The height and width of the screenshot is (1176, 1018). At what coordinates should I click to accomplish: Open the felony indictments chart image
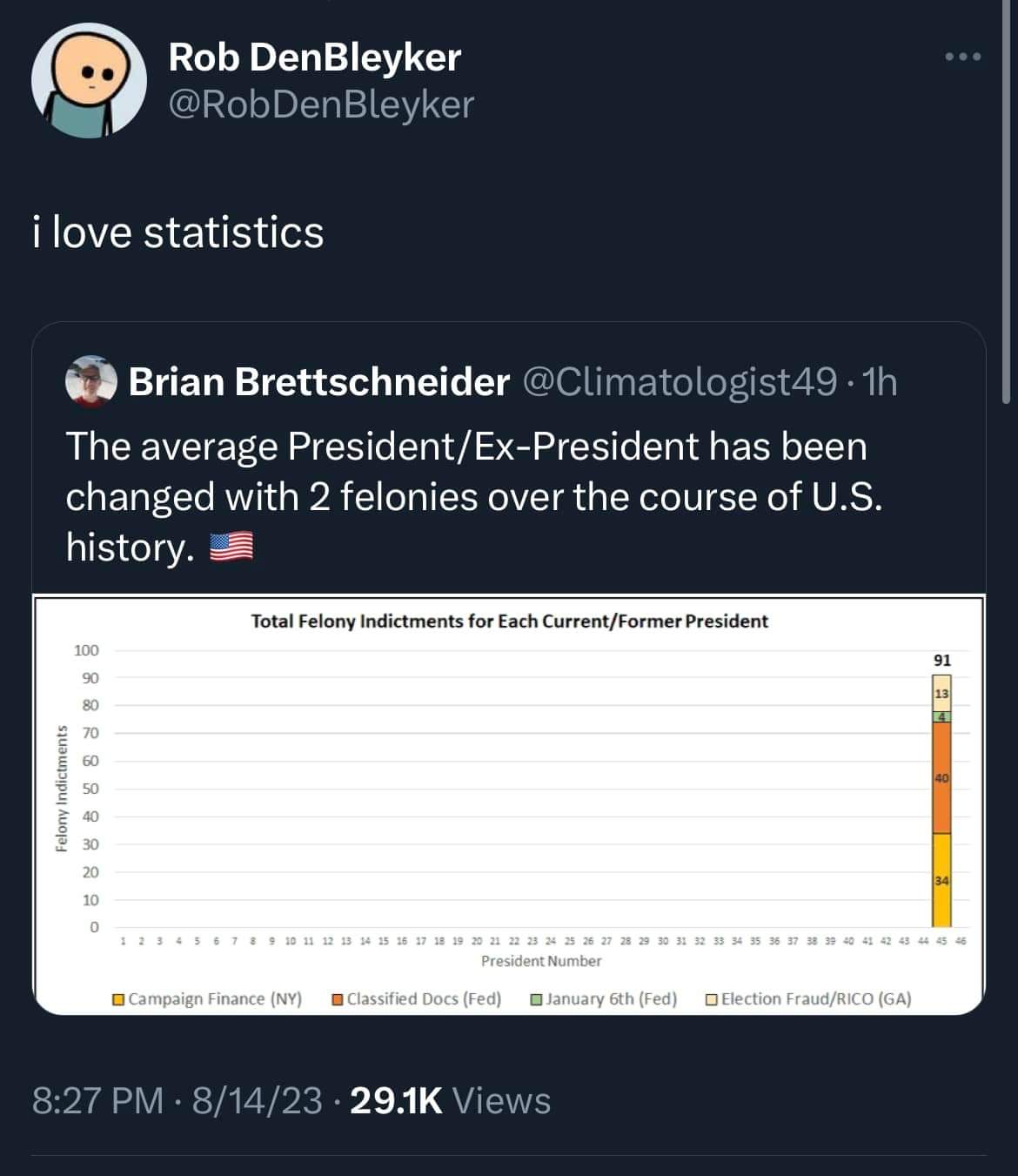(509, 804)
